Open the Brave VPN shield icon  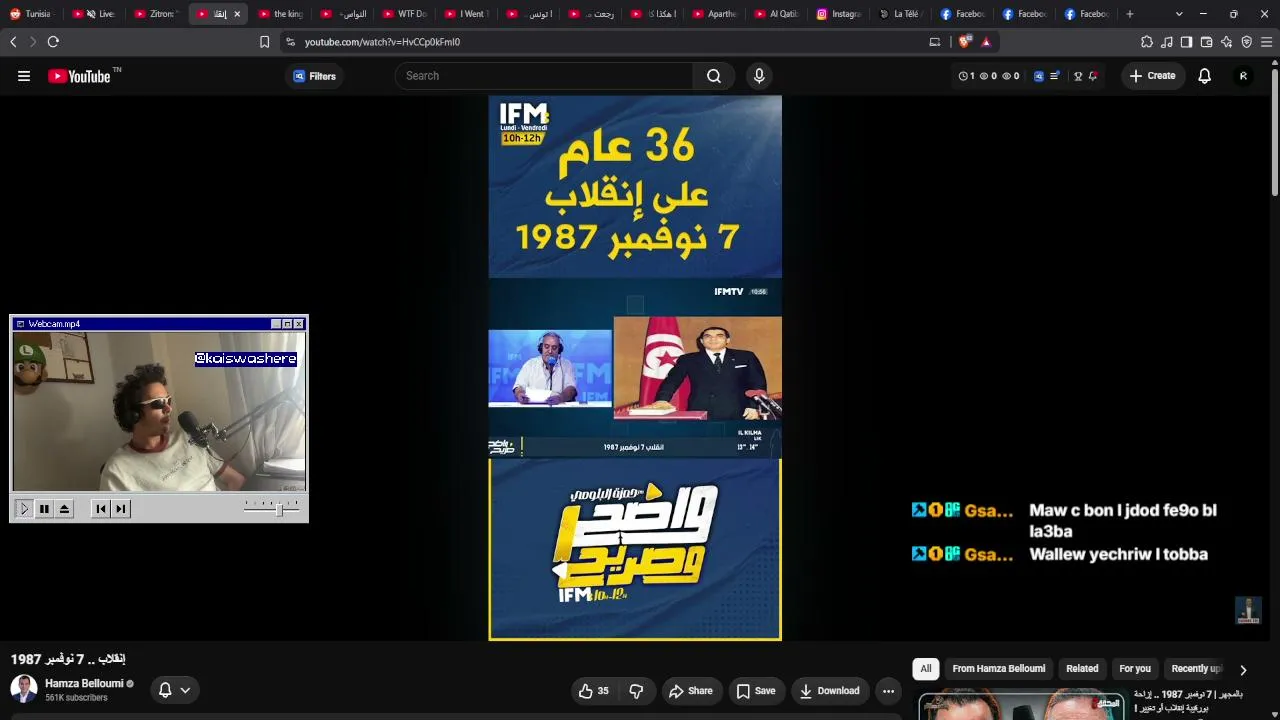tap(1246, 42)
